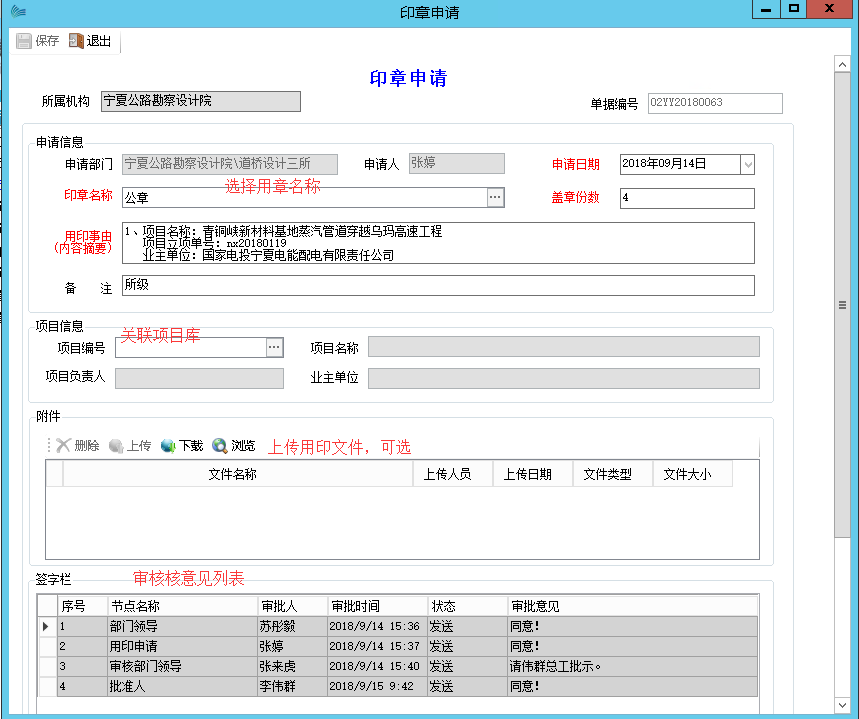Click the vertical scrollbar up arrow

(x=842, y=64)
